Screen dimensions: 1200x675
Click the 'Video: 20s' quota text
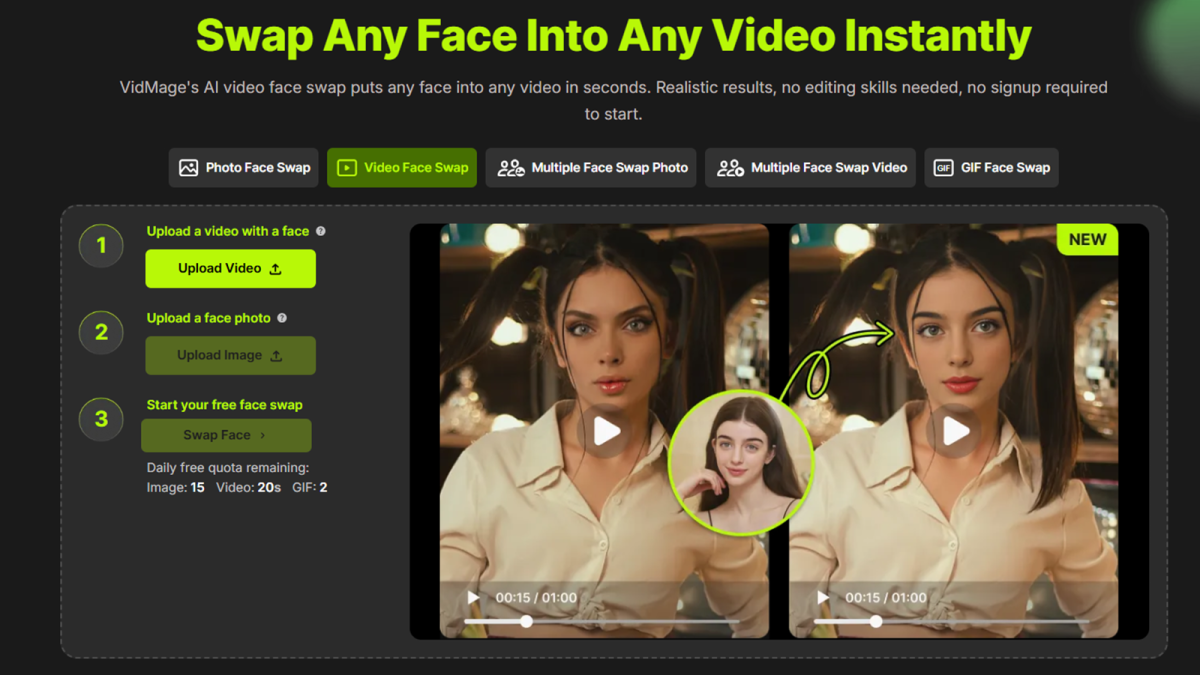249,487
